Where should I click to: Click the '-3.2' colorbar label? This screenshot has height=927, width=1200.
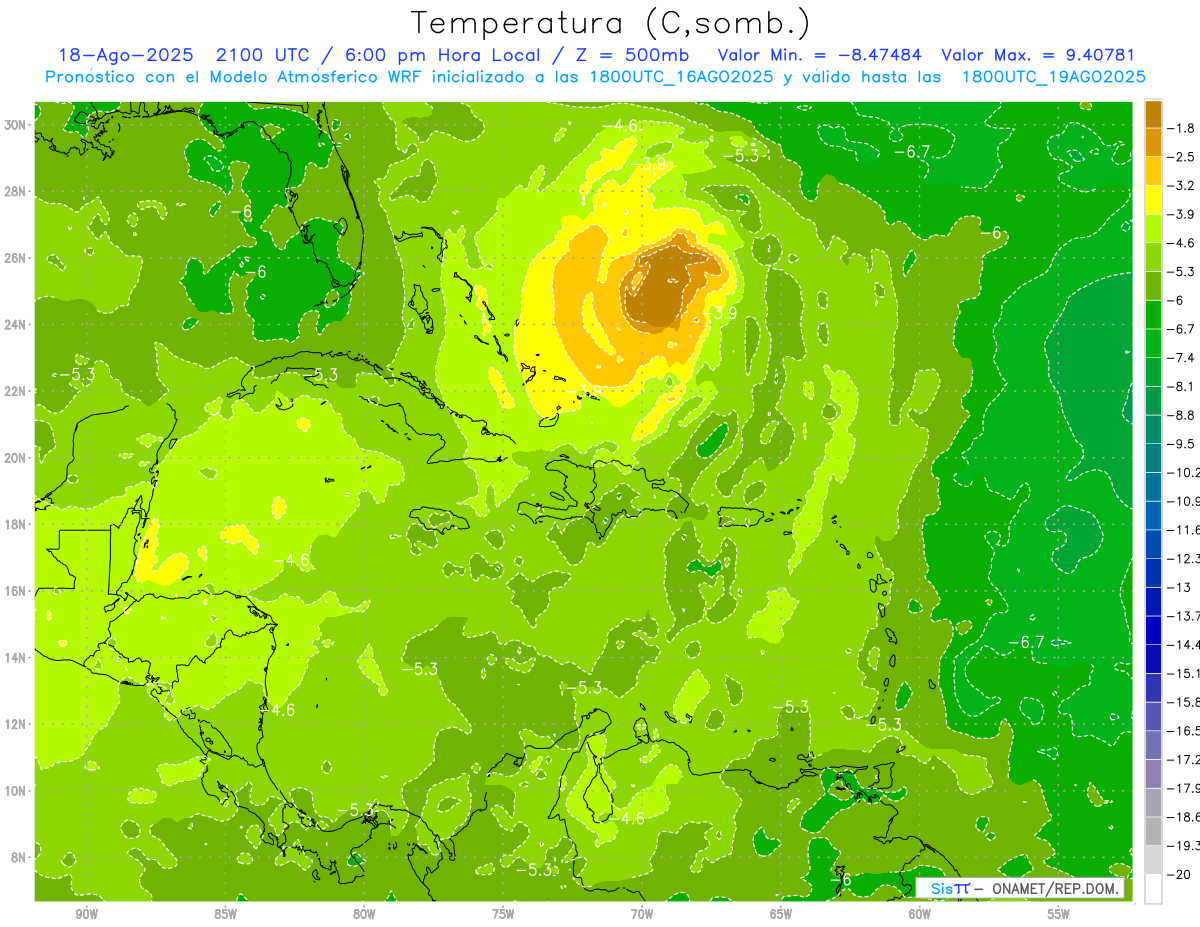click(1183, 186)
